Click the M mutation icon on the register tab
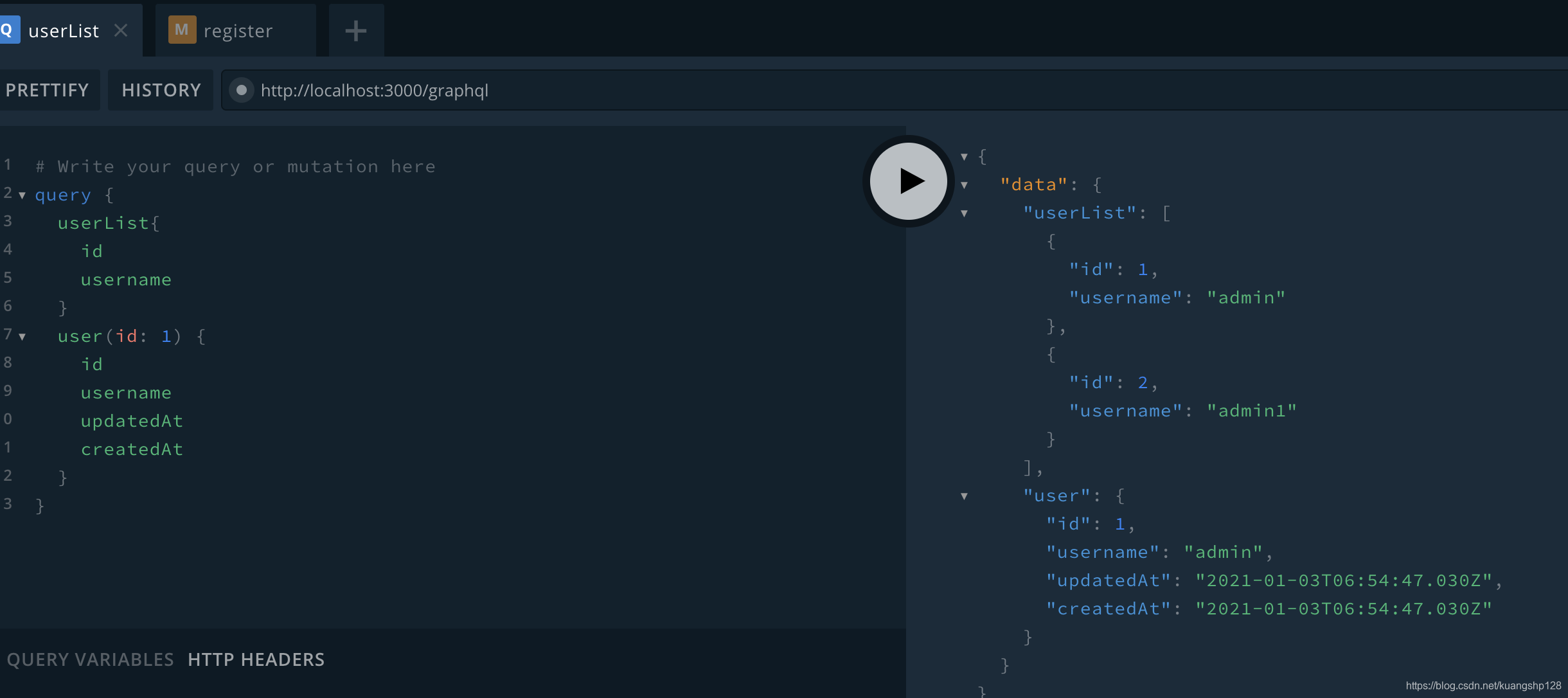The image size is (1568, 698). pyautogui.click(x=182, y=30)
